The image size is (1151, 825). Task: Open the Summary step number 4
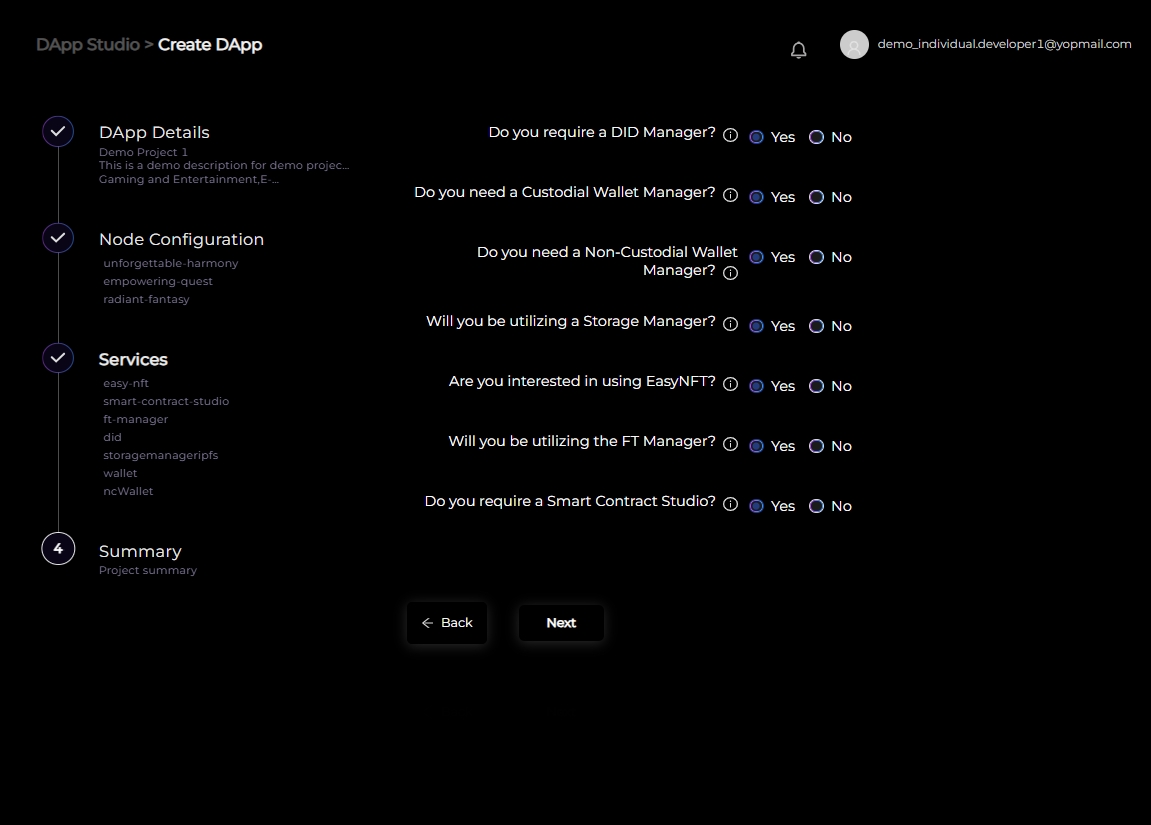58,549
